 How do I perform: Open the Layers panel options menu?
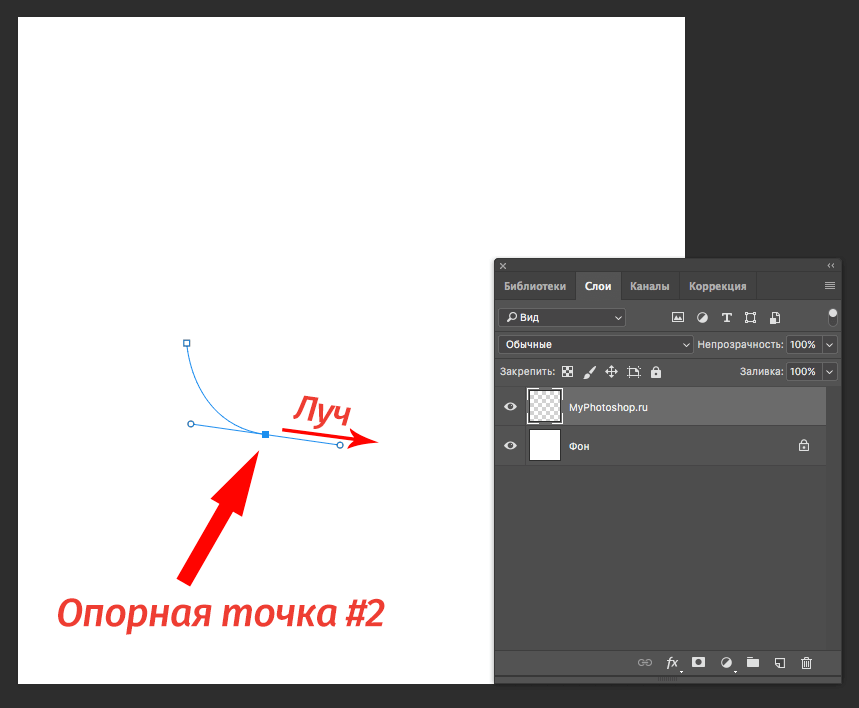pyautogui.click(x=830, y=286)
